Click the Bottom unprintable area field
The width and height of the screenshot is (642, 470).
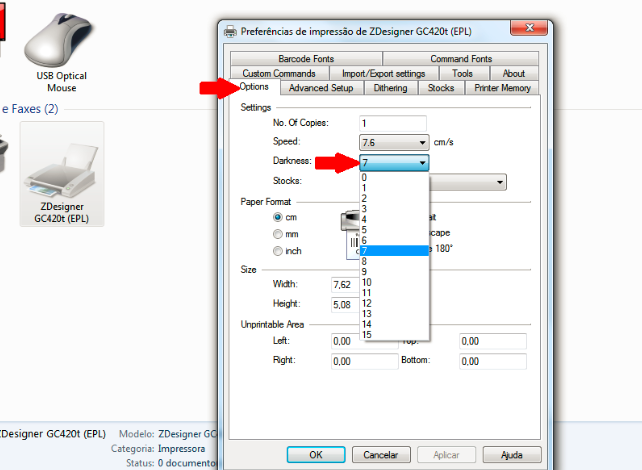coord(493,361)
